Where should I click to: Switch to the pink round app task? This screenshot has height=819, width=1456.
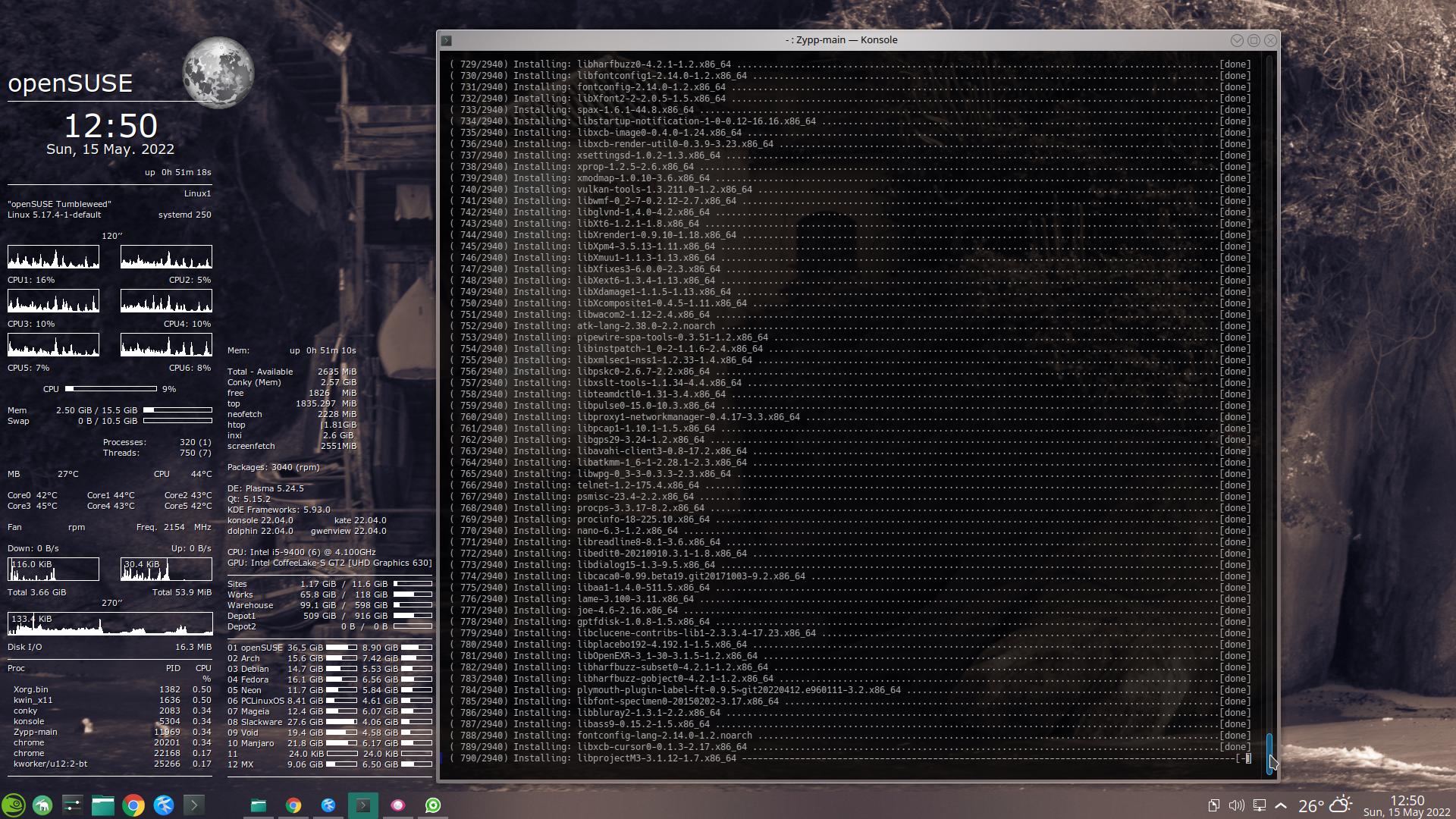[398, 805]
